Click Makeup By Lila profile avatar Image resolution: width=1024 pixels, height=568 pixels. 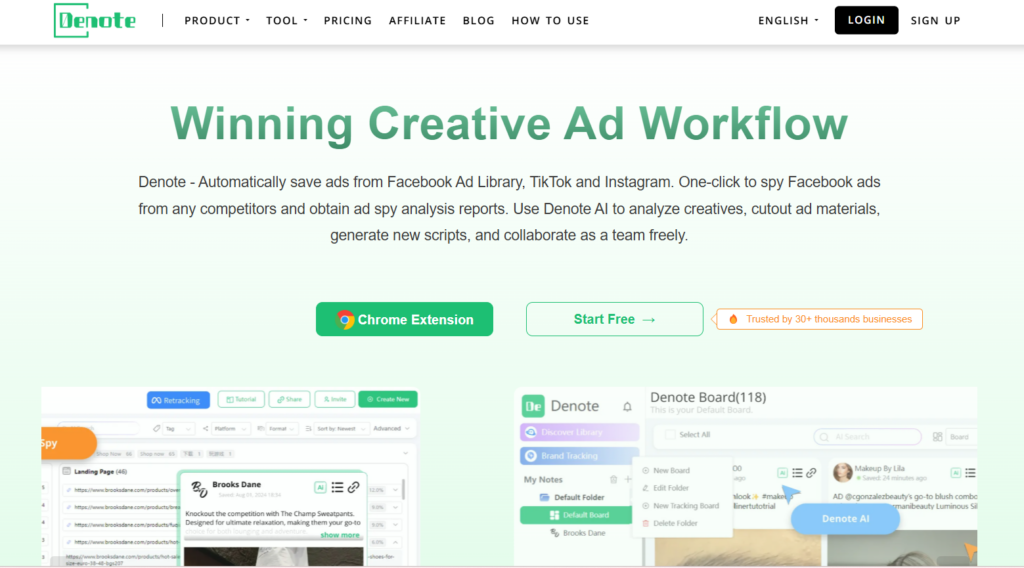point(842,472)
